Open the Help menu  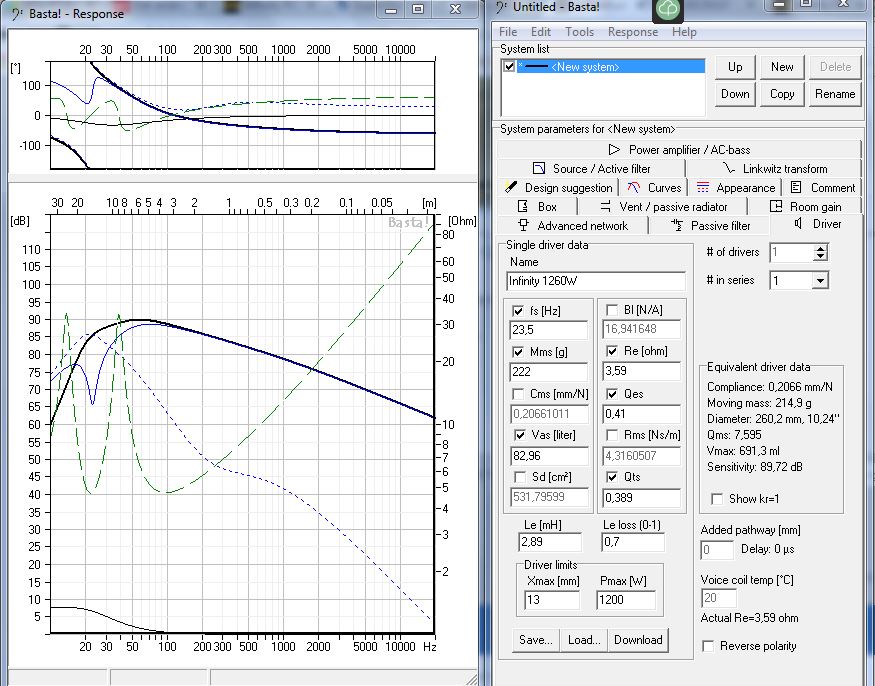pyautogui.click(x=684, y=32)
